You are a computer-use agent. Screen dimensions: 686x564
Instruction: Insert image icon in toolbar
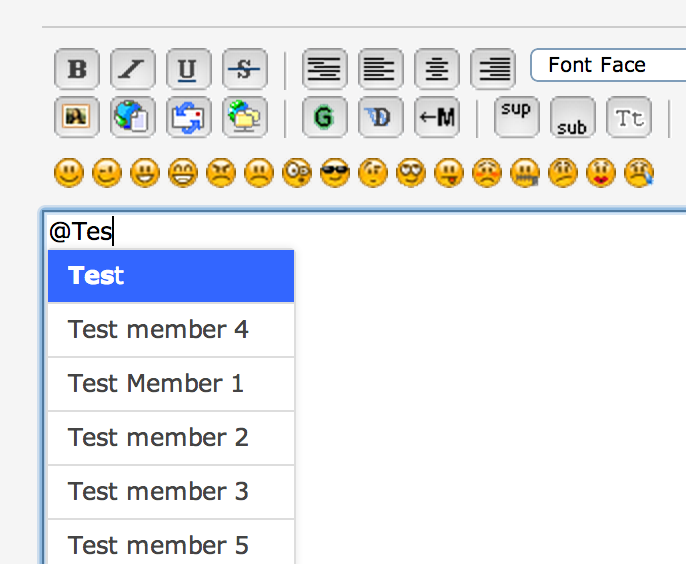77,117
